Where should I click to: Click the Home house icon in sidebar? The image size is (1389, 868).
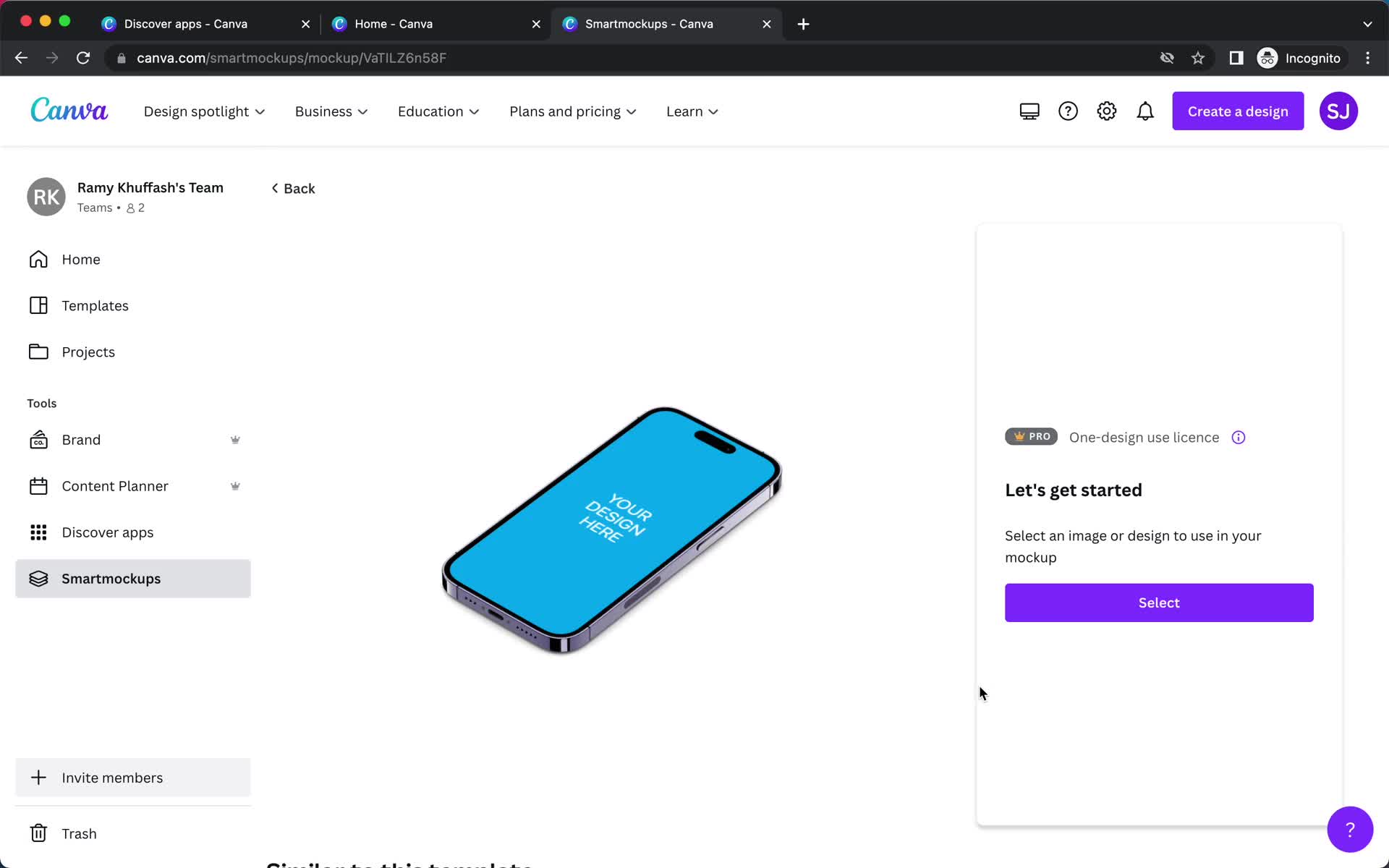38,259
